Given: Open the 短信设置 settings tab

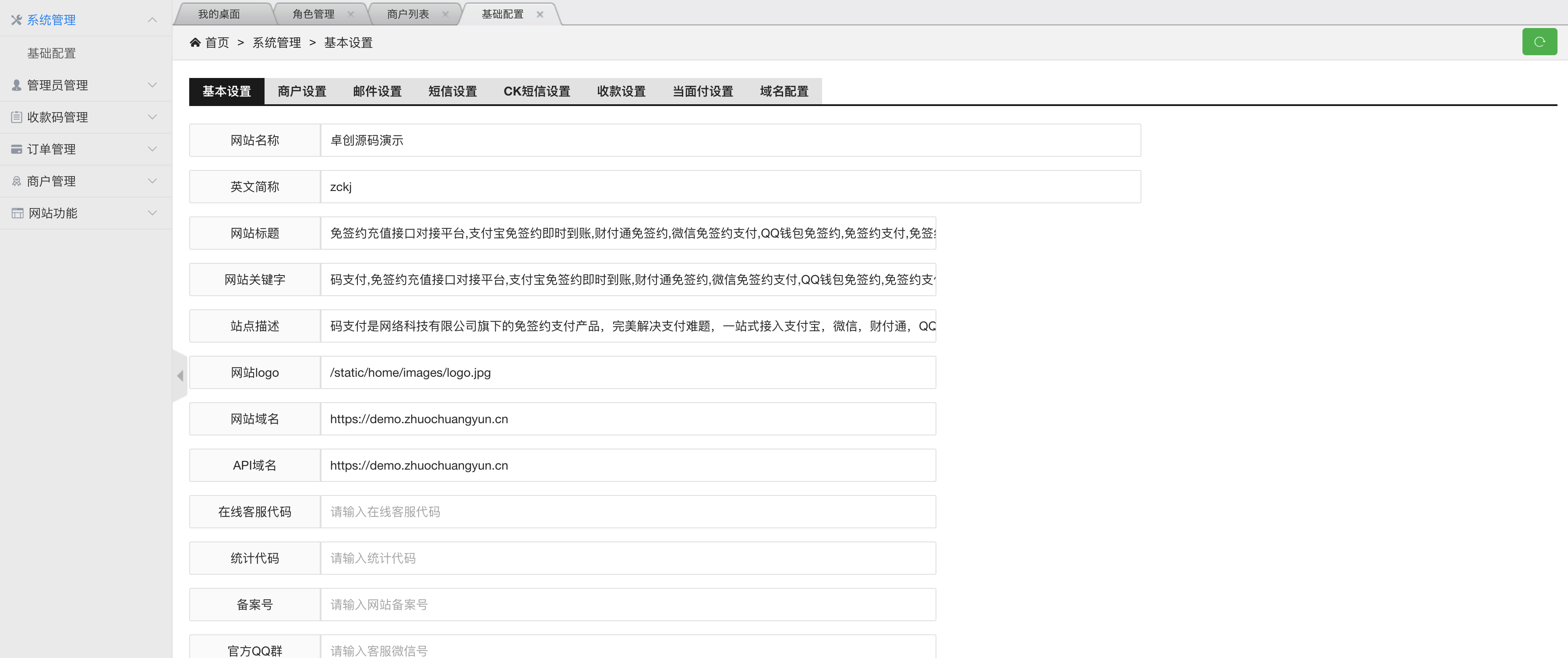Looking at the screenshot, I should 452,91.
